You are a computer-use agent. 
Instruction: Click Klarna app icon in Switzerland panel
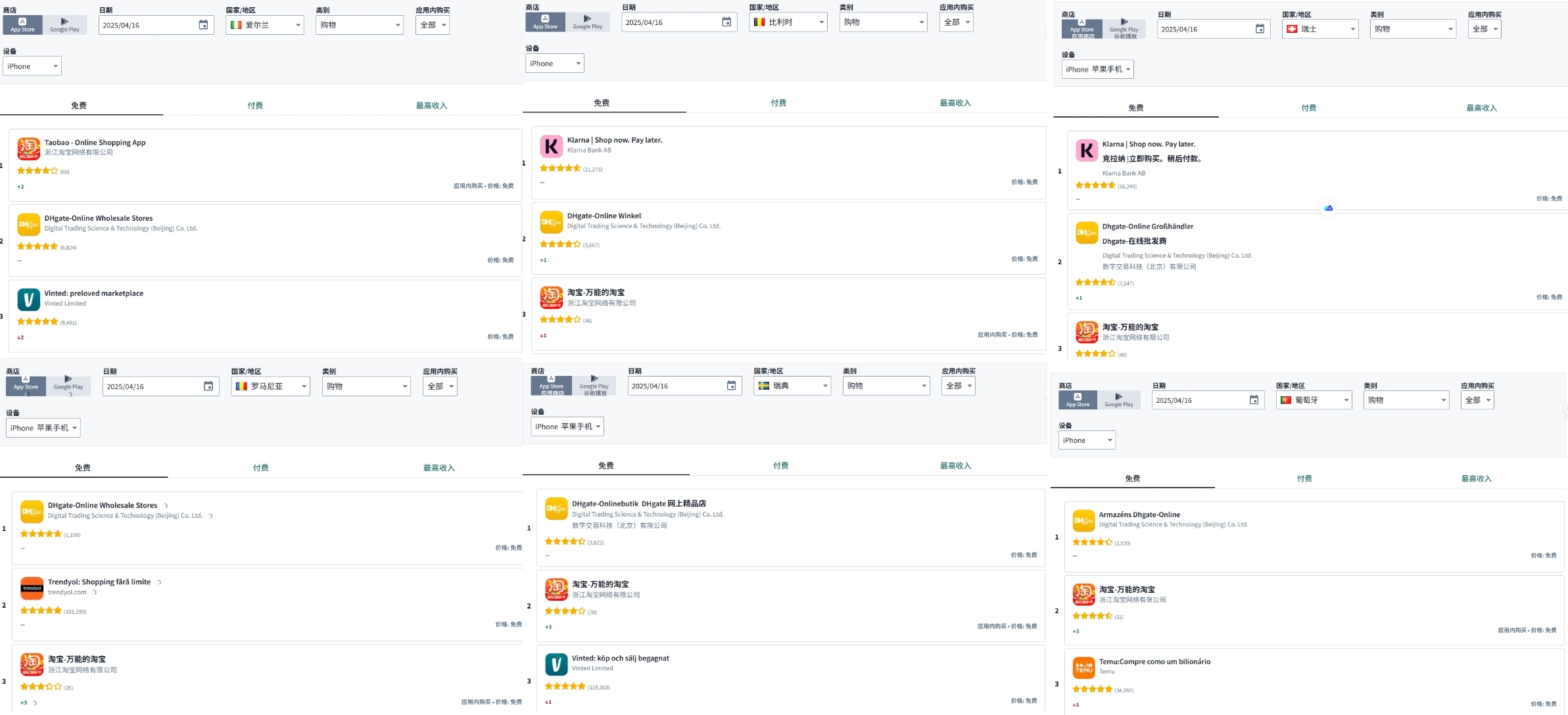[x=1087, y=150]
